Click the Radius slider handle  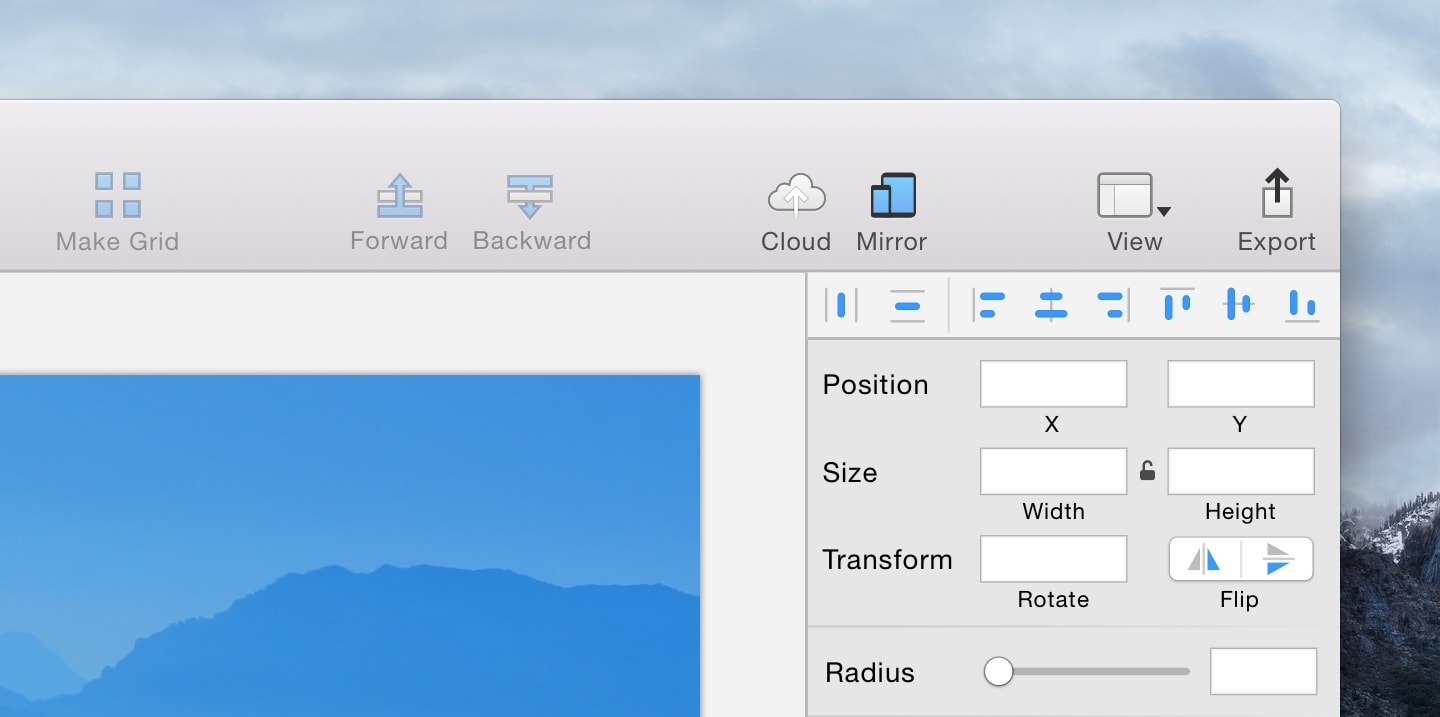(998, 671)
